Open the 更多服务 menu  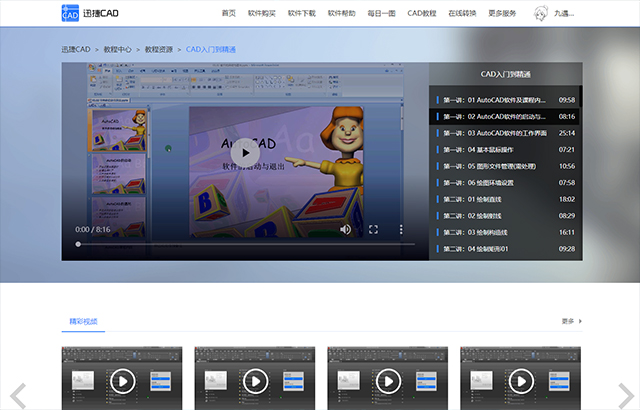click(502, 13)
